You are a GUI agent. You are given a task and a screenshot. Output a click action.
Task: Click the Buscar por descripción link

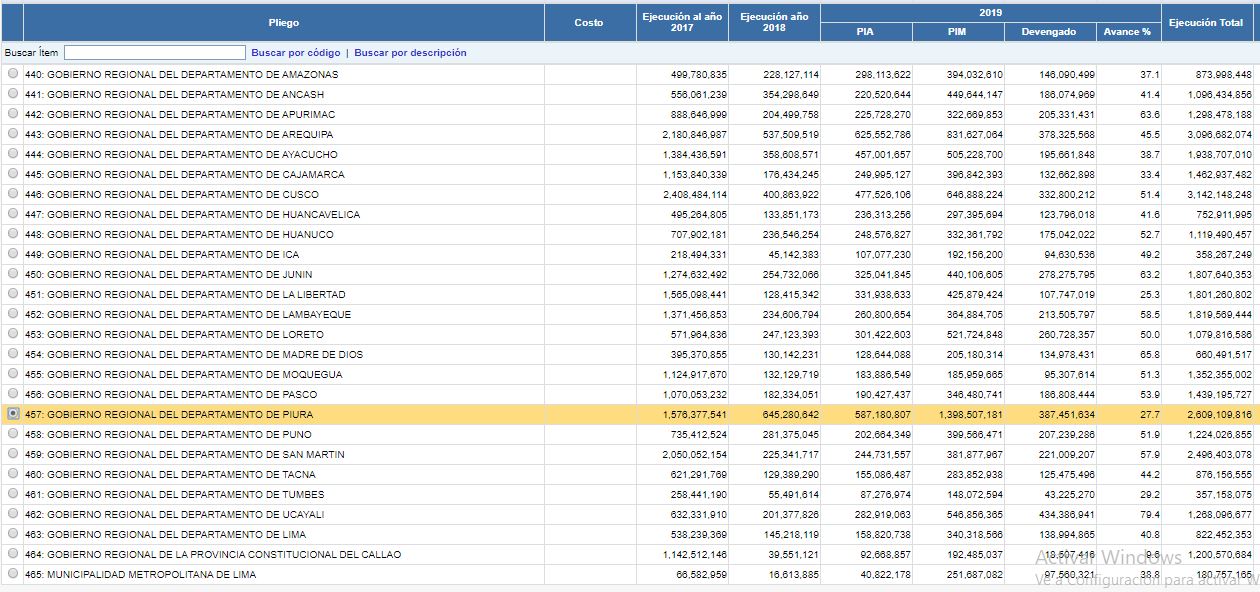(410, 53)
